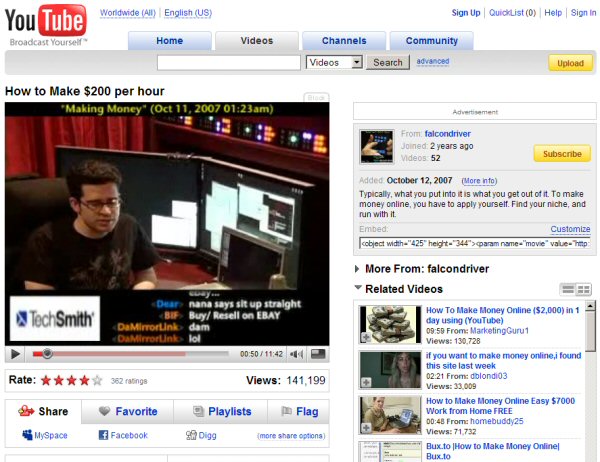The height and width of the screenshot is (462, 600).
Task: Add the money stack video to QuickList
Action: tap(366, 337)
